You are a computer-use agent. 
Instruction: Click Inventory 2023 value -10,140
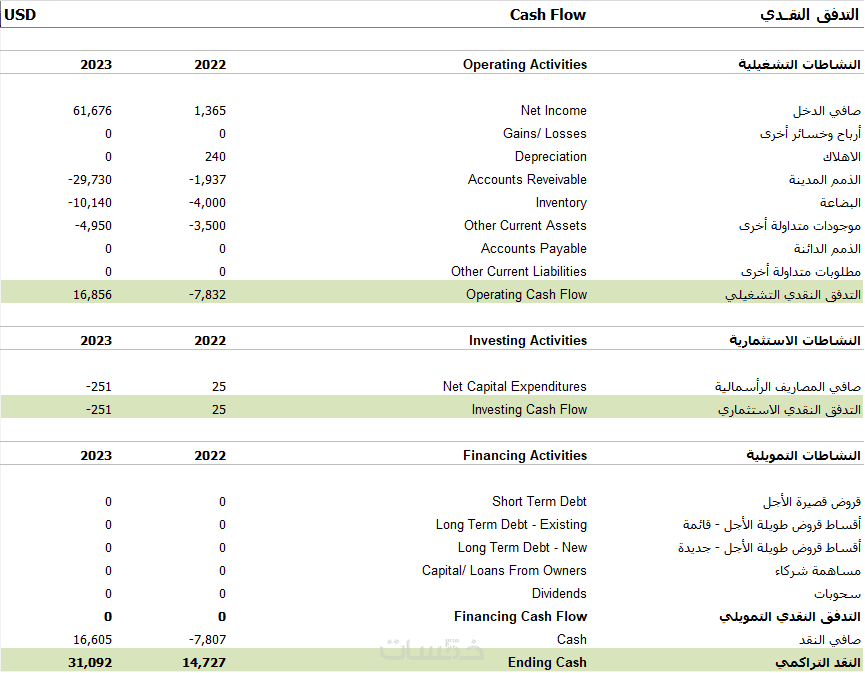tap(90, 203)
